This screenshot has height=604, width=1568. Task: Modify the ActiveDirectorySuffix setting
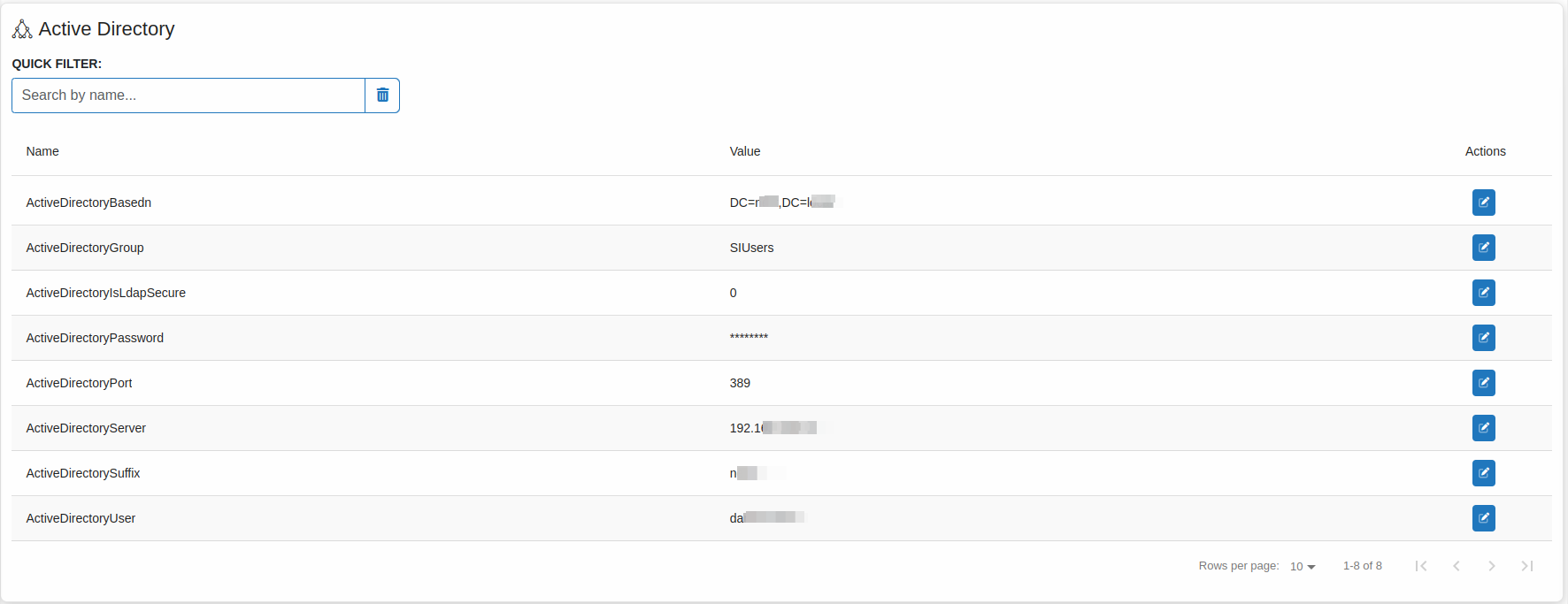click(x=1483, y=473)
